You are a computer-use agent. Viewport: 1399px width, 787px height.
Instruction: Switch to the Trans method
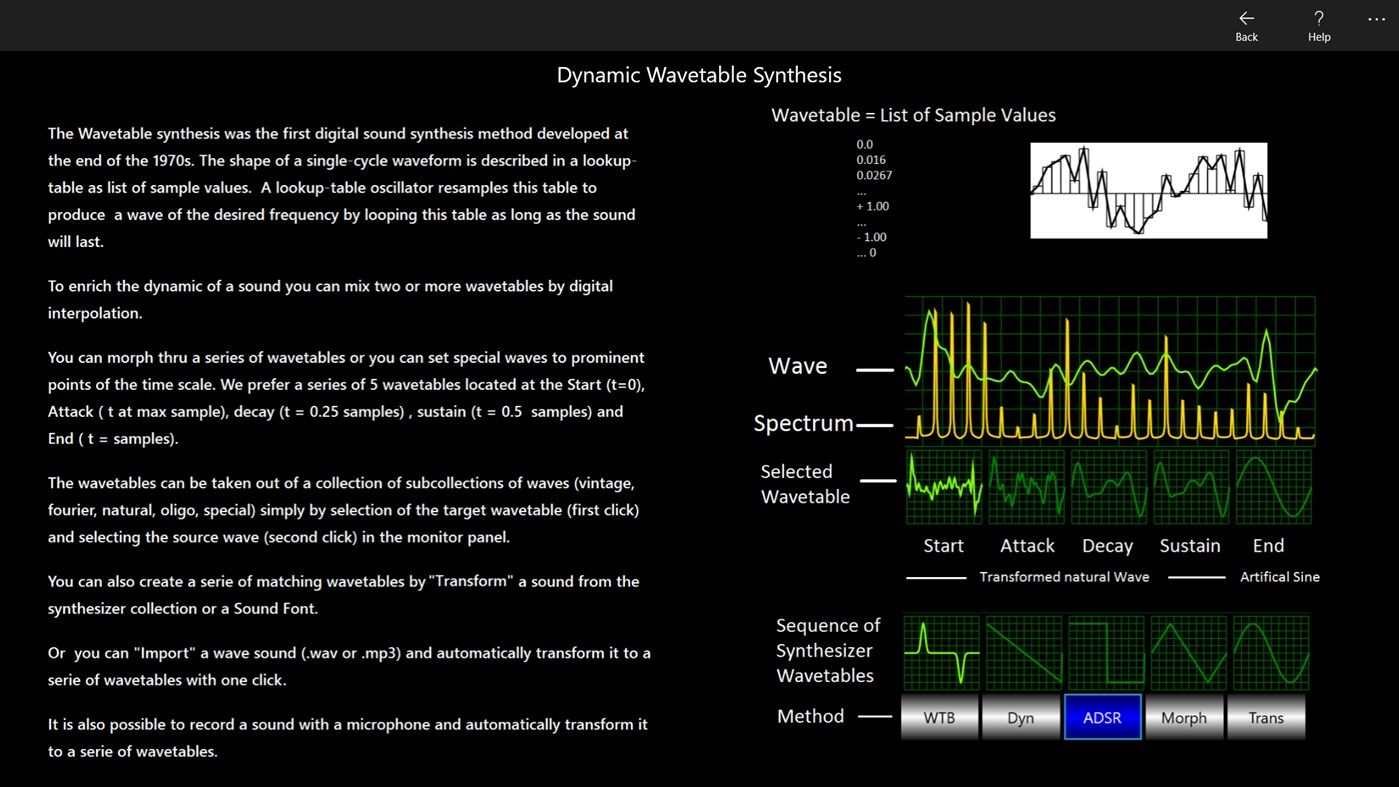point(1267,717)
